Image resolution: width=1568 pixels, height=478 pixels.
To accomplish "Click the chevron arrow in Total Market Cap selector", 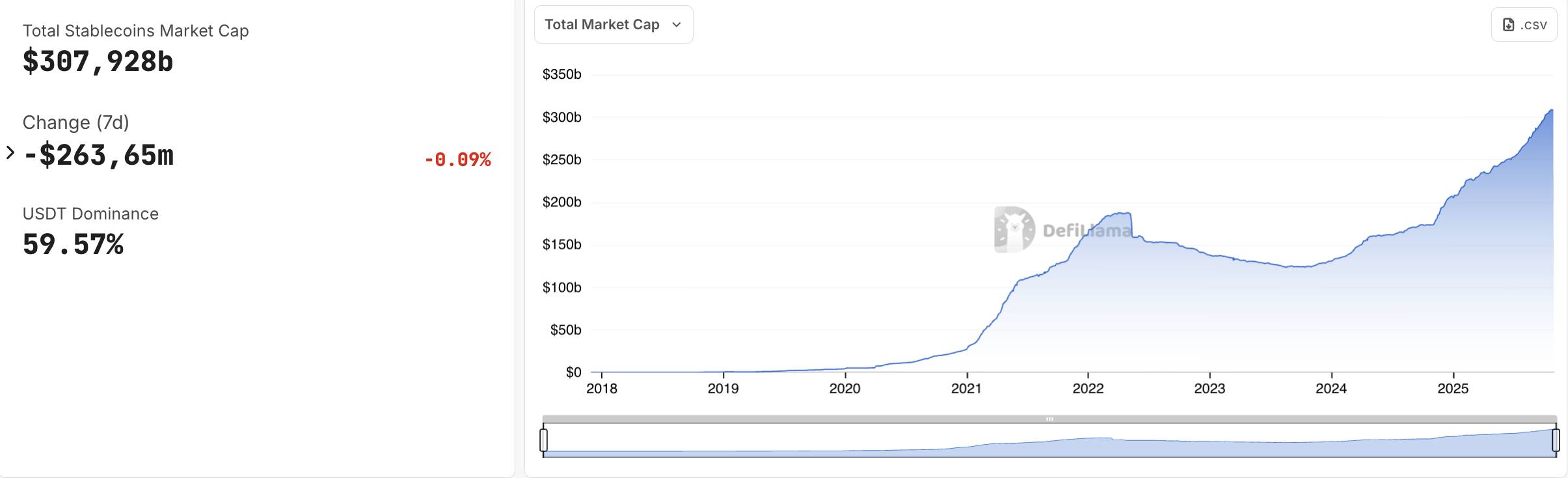I will (x=676, y=25).
